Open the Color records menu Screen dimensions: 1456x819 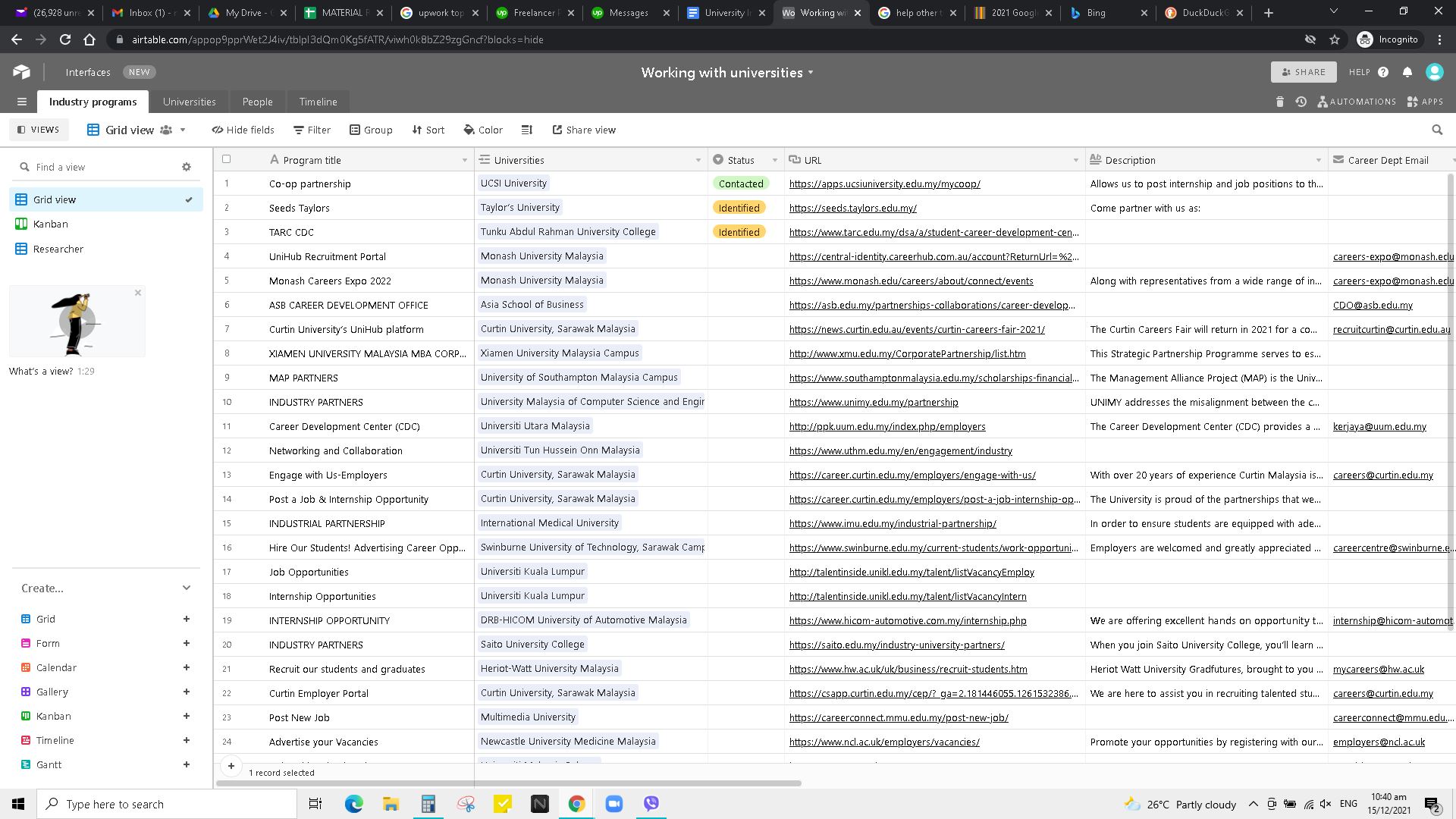483,130
